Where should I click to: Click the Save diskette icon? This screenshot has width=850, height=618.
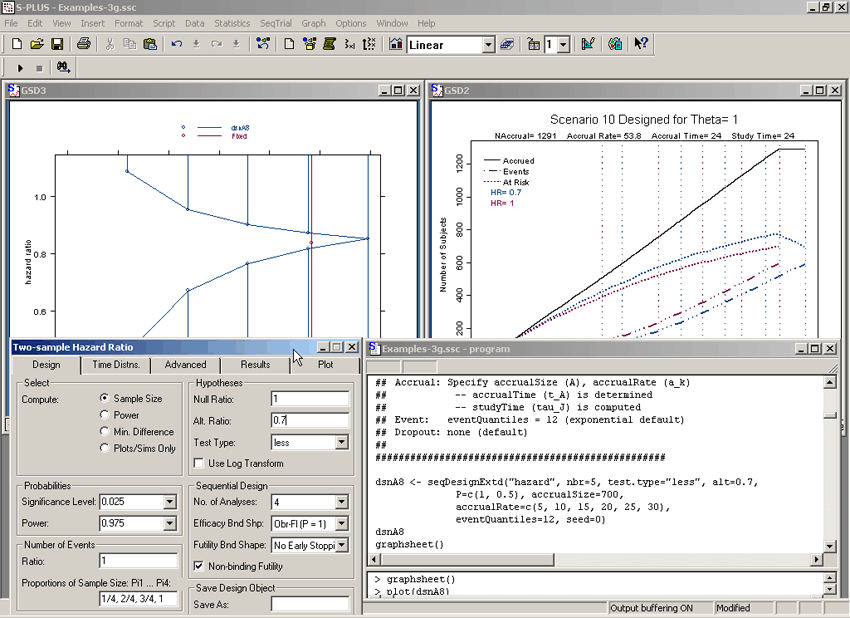coord(57,44)
